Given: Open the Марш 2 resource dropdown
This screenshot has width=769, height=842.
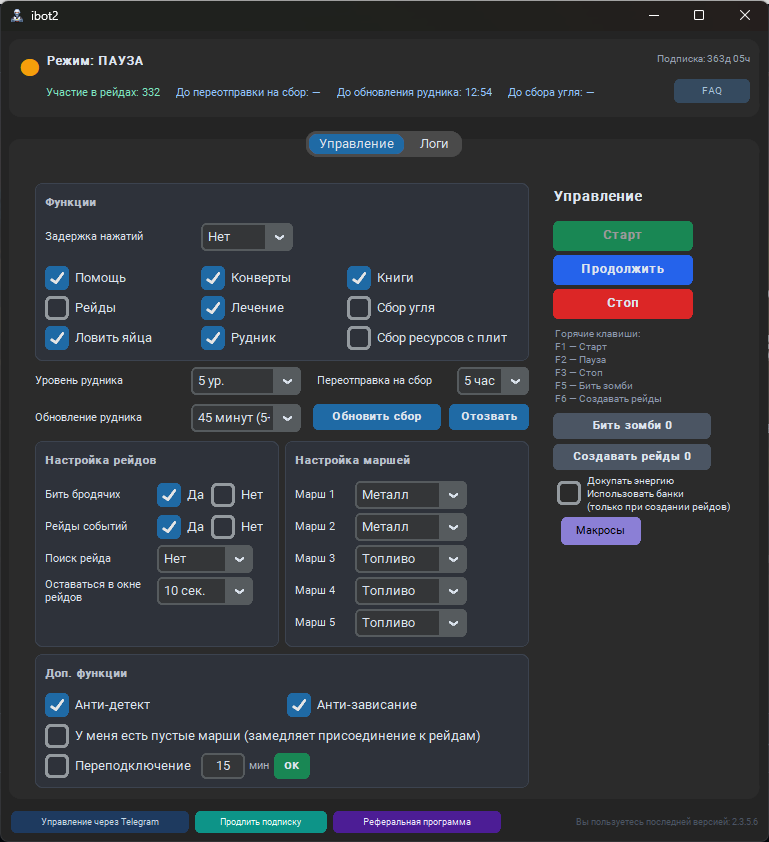Looking at the screenshot, I should pos(411,527).
